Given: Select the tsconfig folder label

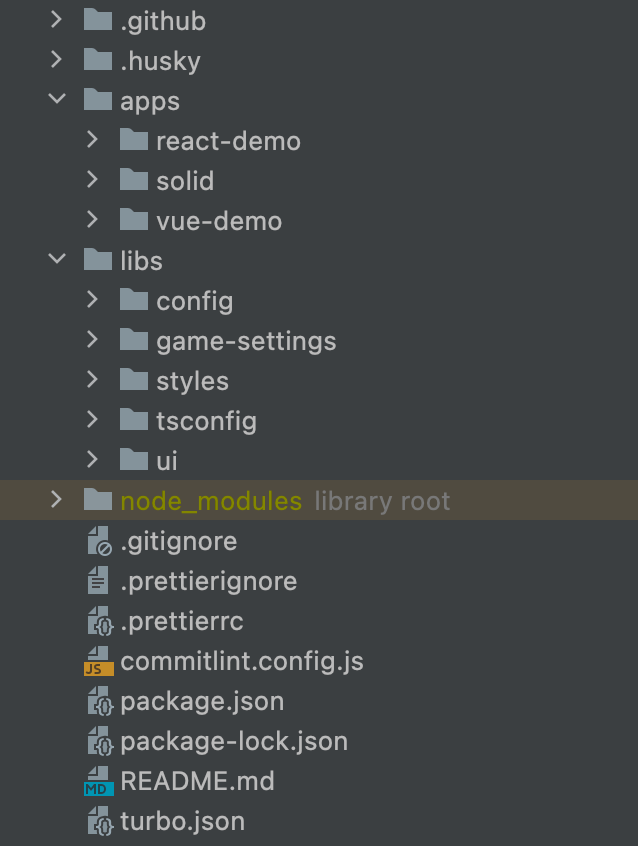Looking at the screenshot, I should click(x=206, y=421).
